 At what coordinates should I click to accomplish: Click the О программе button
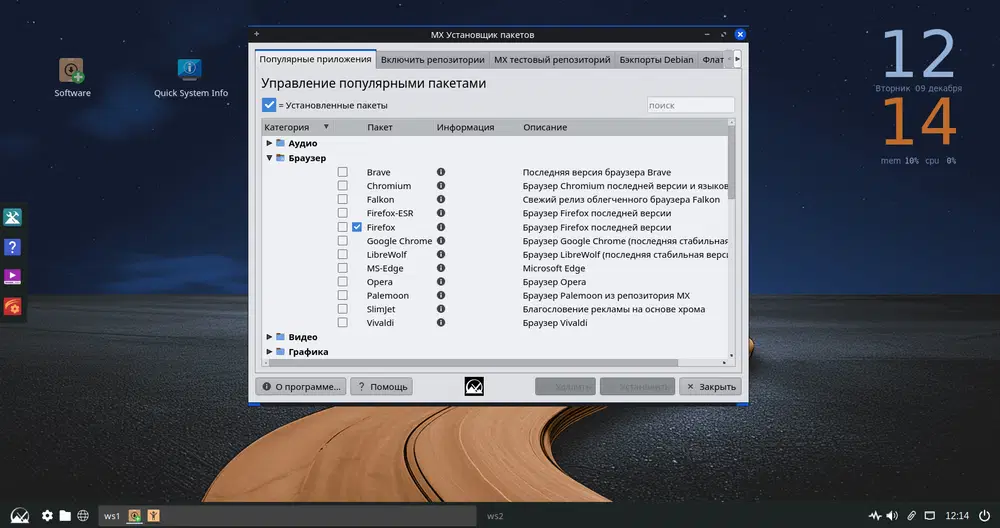tap(301, 387)
